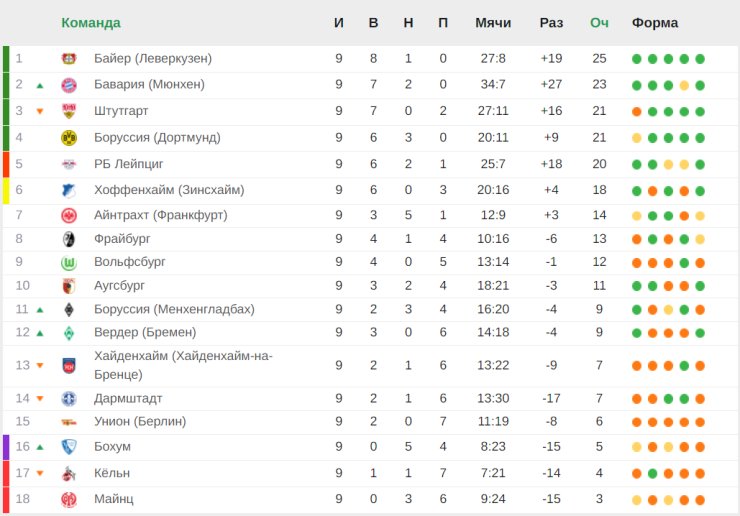Image resolution: width=740 pixels, height=516 pixels.
Task: Sort by the Мячи goals column header
Action: (493, 23)
